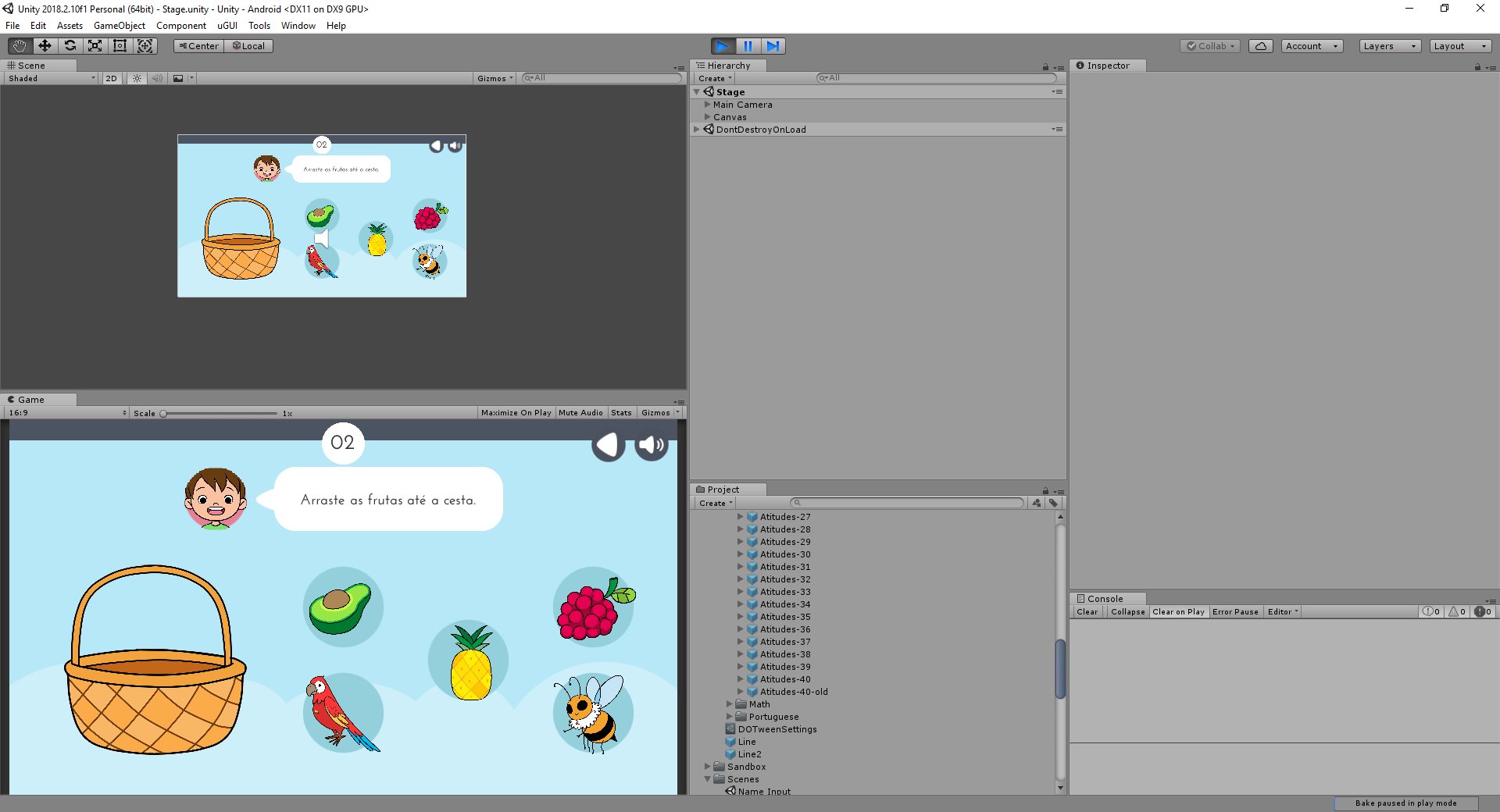Viewport: 1500px width, 812px height.
Task: Click the Clear button in Console
Action: [1087, 612]
